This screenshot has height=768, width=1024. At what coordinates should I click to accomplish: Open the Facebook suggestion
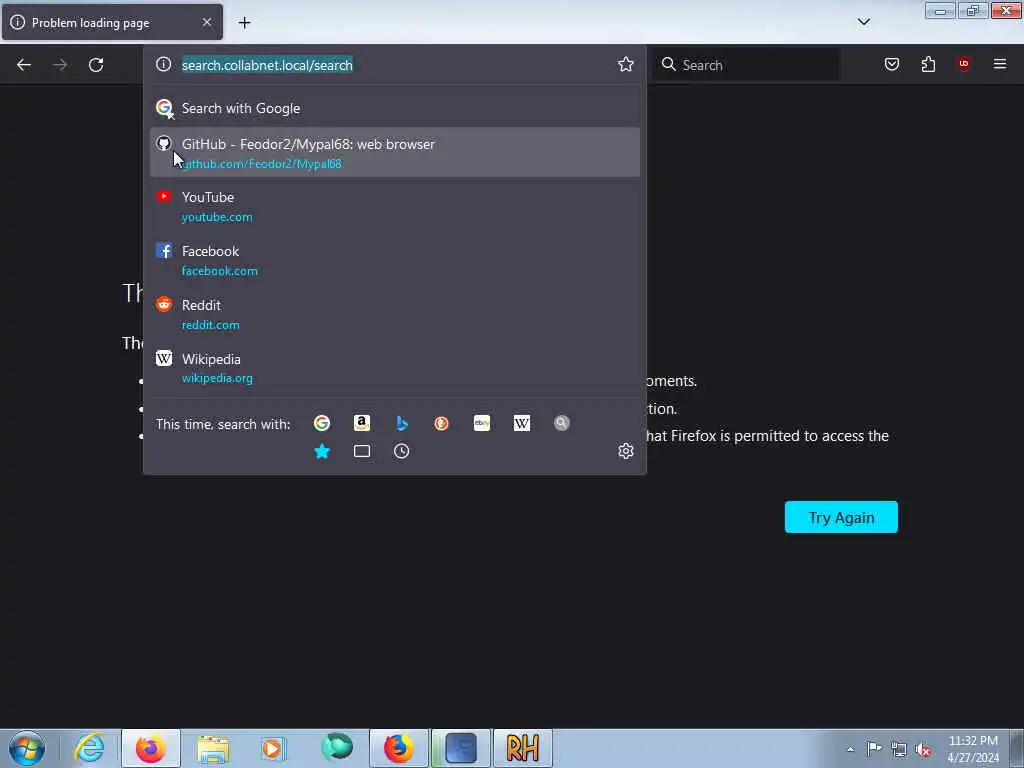coord(394,260)
